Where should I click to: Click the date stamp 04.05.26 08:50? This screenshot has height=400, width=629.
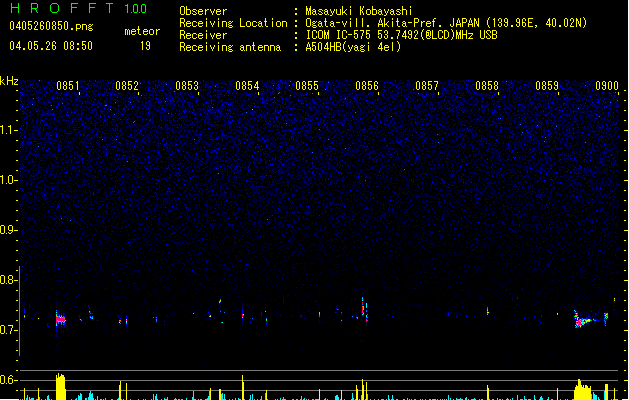click(51, 46)
